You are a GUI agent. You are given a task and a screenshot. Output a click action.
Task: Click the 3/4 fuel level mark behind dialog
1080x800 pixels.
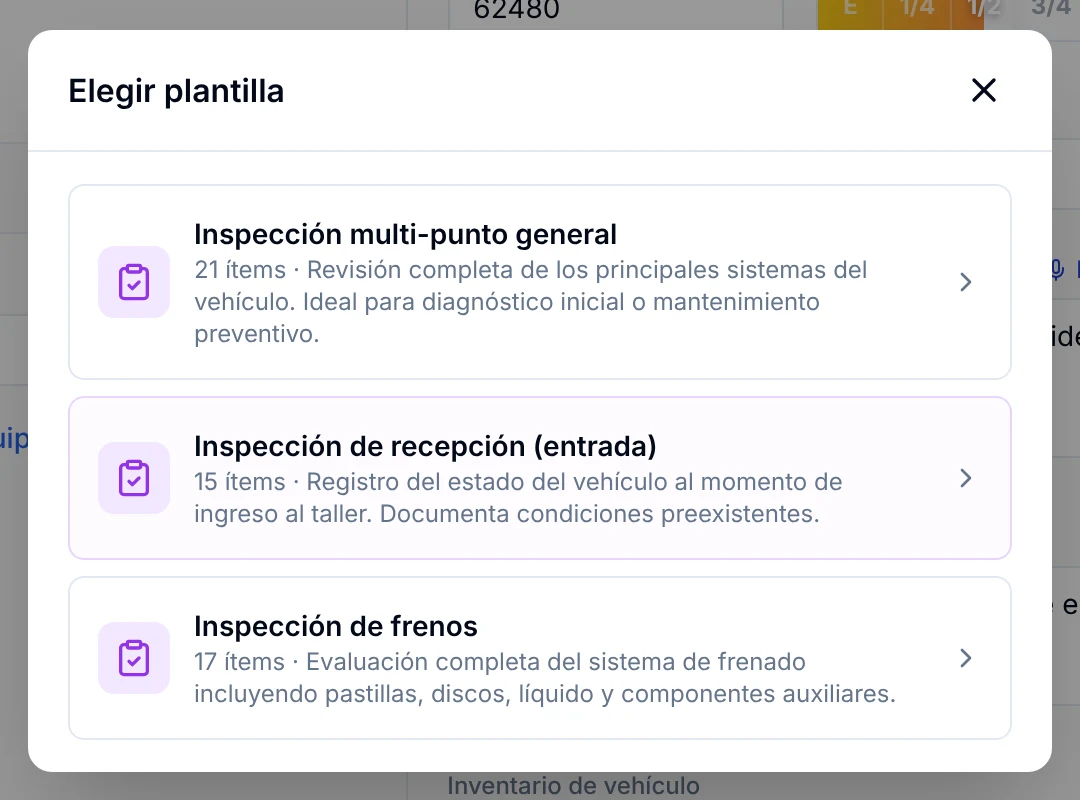[x=1050, y=8]
